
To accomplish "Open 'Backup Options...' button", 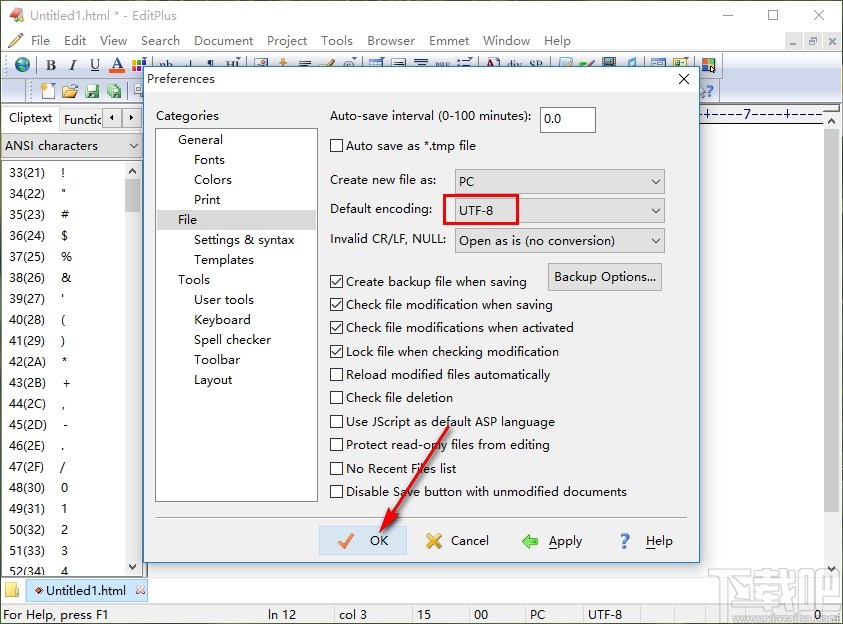I will 605,277.
